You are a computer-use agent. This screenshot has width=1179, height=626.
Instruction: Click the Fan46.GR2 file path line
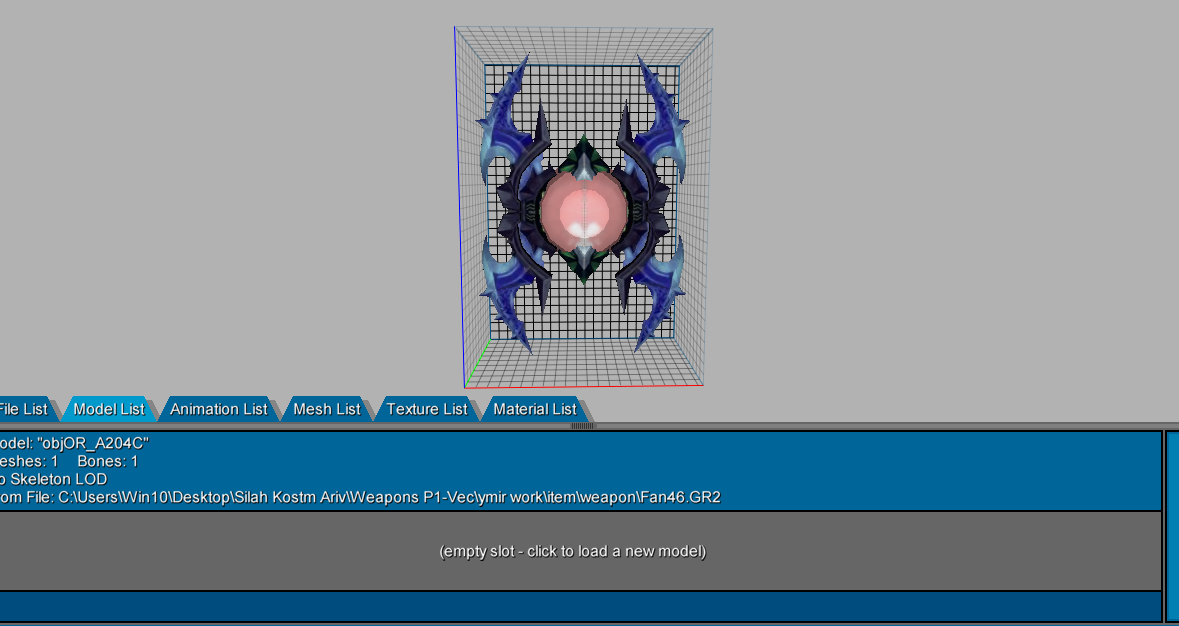click(x=360, y=497)
